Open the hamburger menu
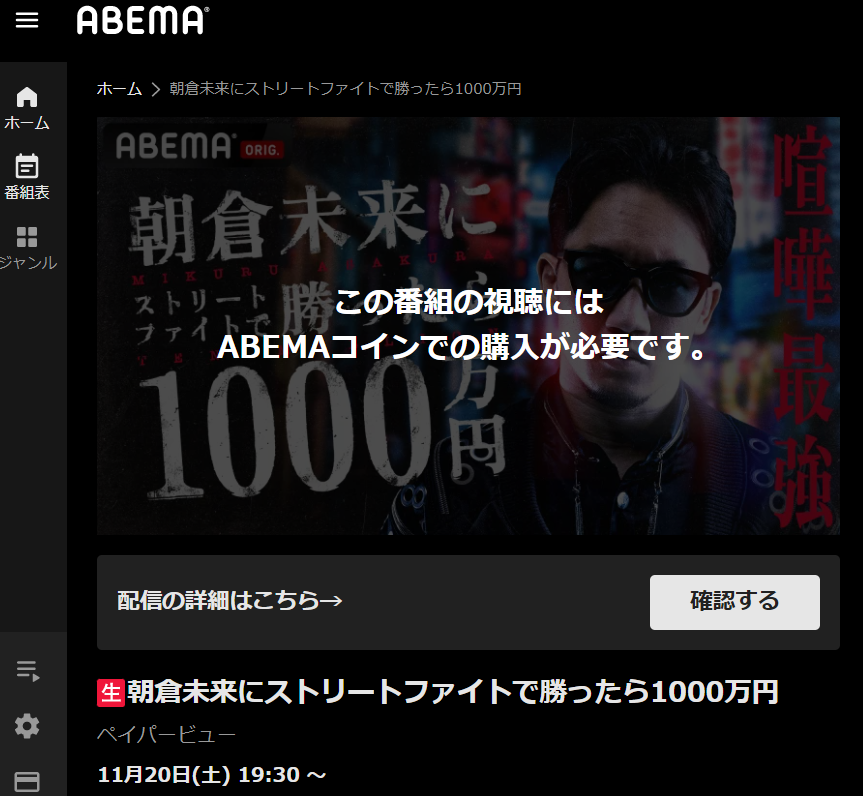Screen dimensions: 863x796 (26, 20)
